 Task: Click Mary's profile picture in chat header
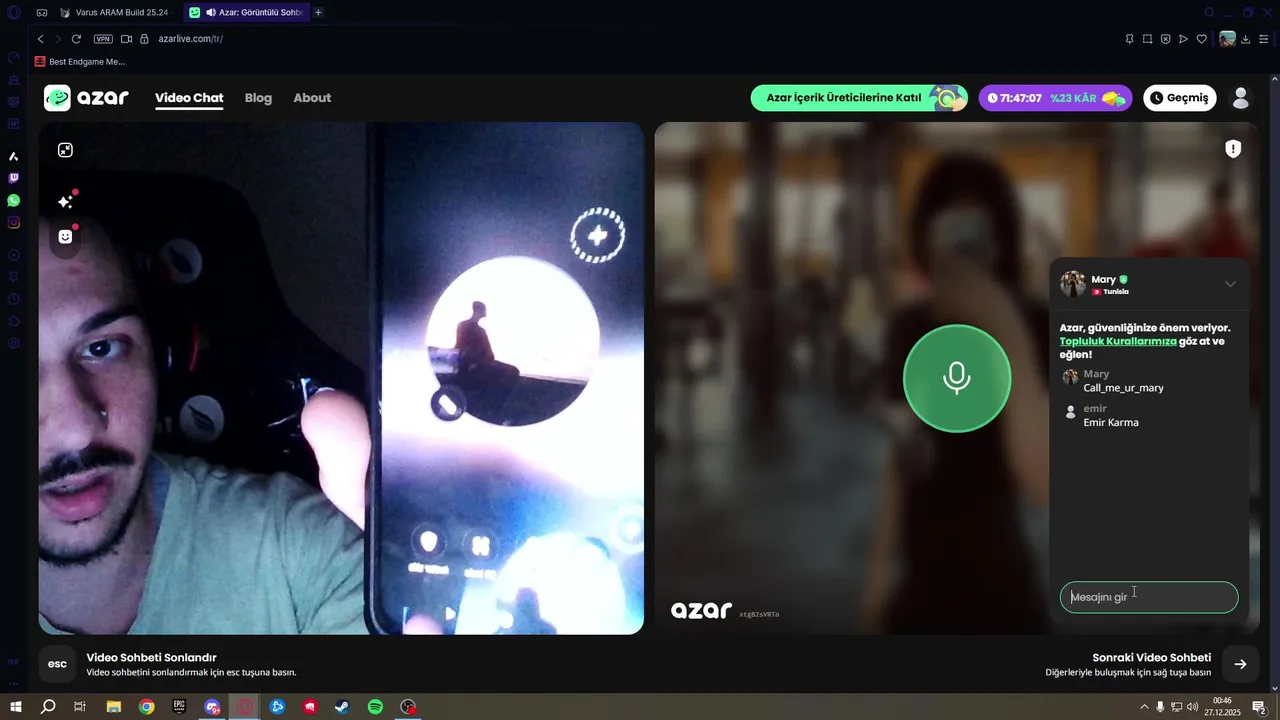click(x=1073, y=284)
